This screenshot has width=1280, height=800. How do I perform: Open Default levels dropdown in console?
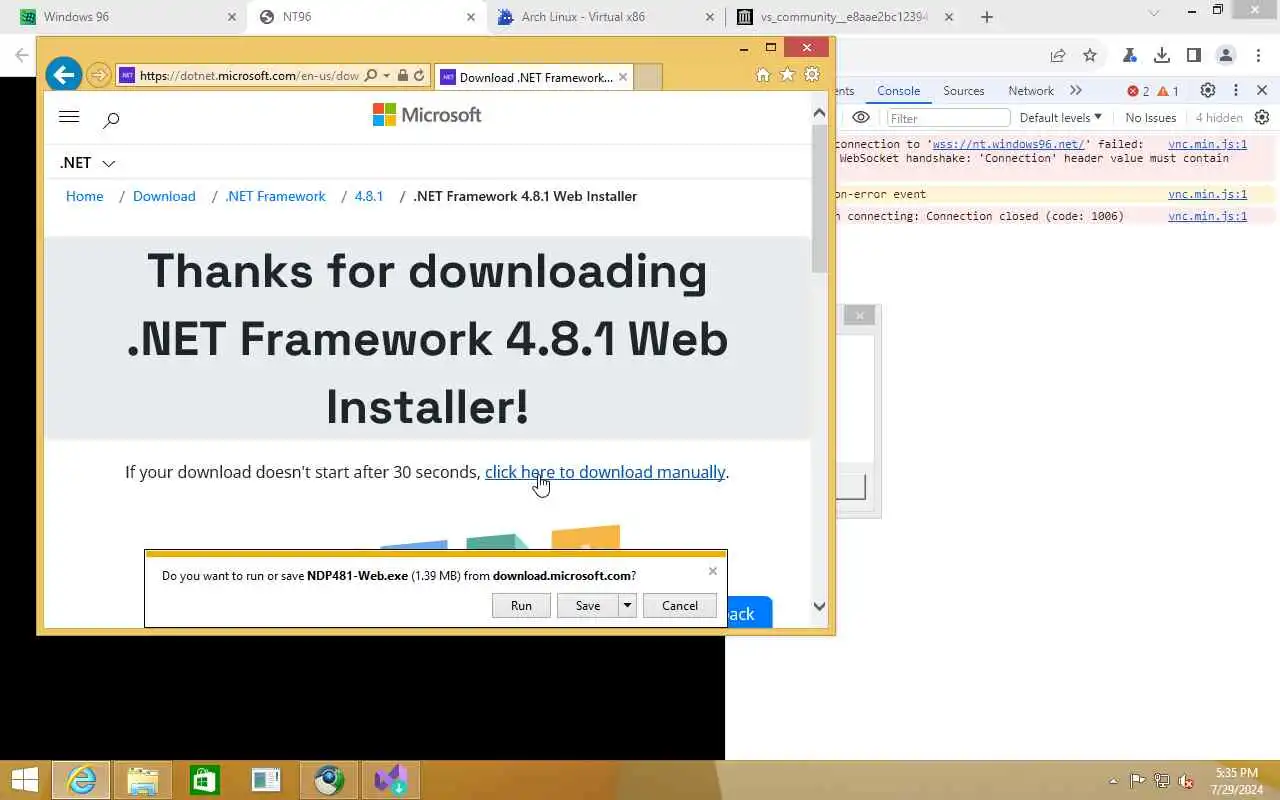1060,117
